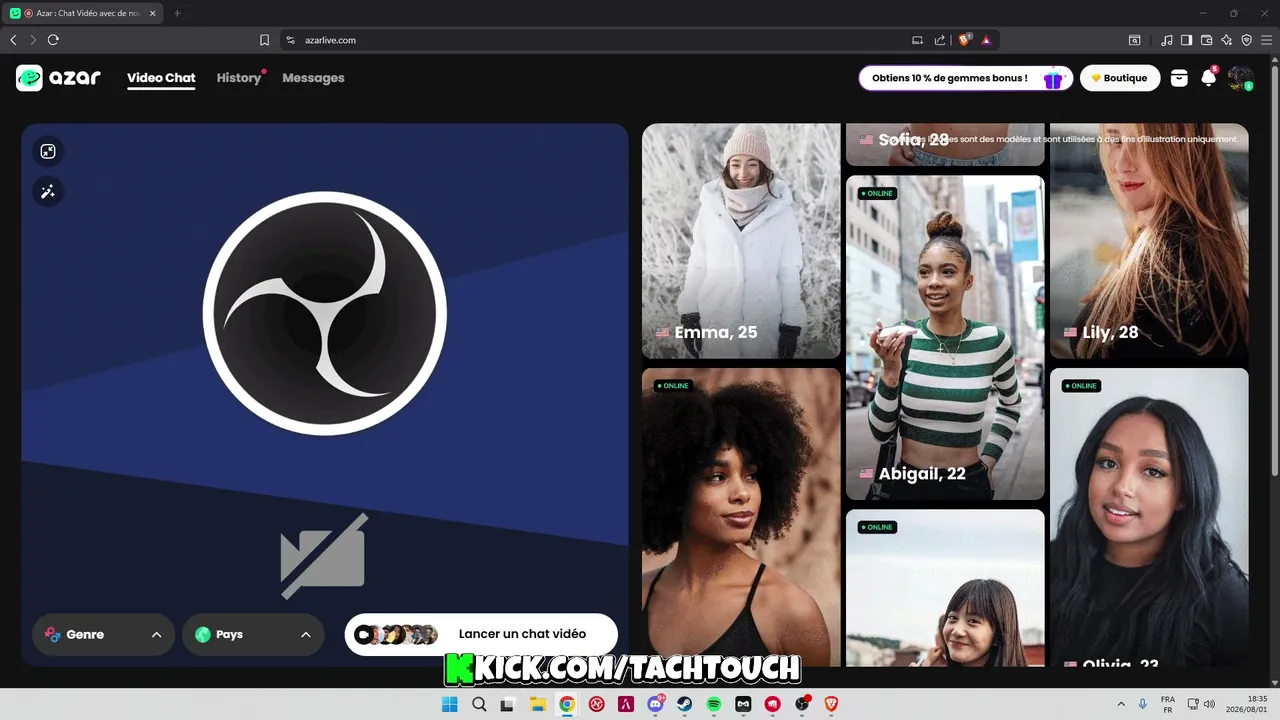
Task: Open File Explorer from taskbar
Action: (537, 704)
